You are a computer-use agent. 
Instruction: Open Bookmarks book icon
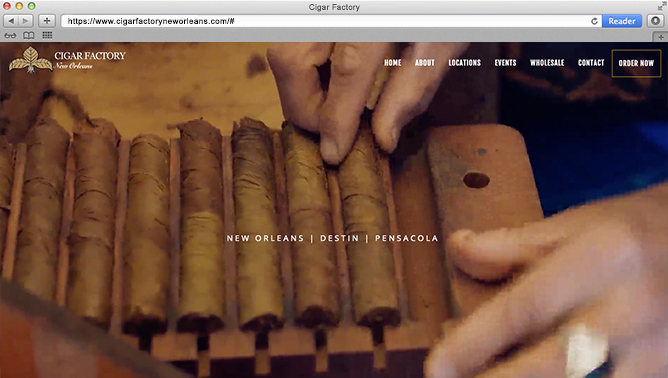coord(29,35)
